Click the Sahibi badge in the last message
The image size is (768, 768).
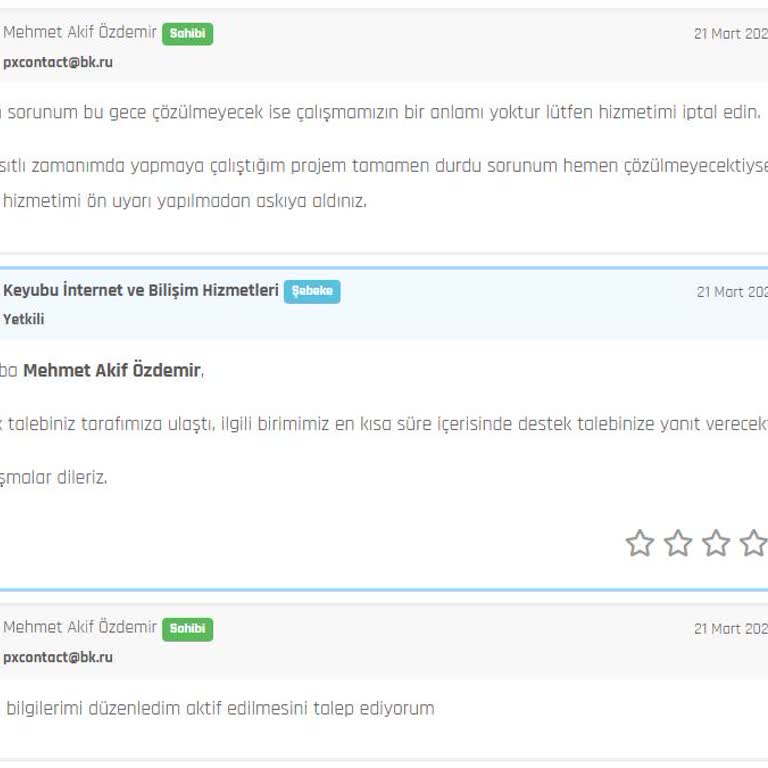tap(187, 629)
